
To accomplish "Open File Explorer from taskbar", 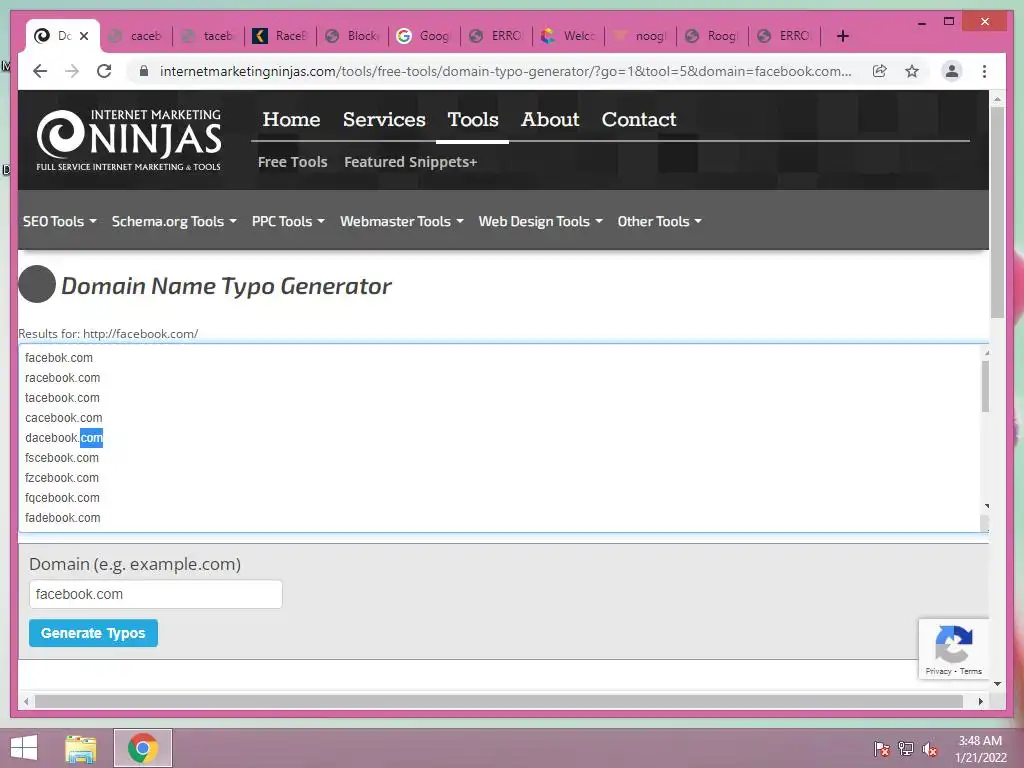I will click(80, 748).
